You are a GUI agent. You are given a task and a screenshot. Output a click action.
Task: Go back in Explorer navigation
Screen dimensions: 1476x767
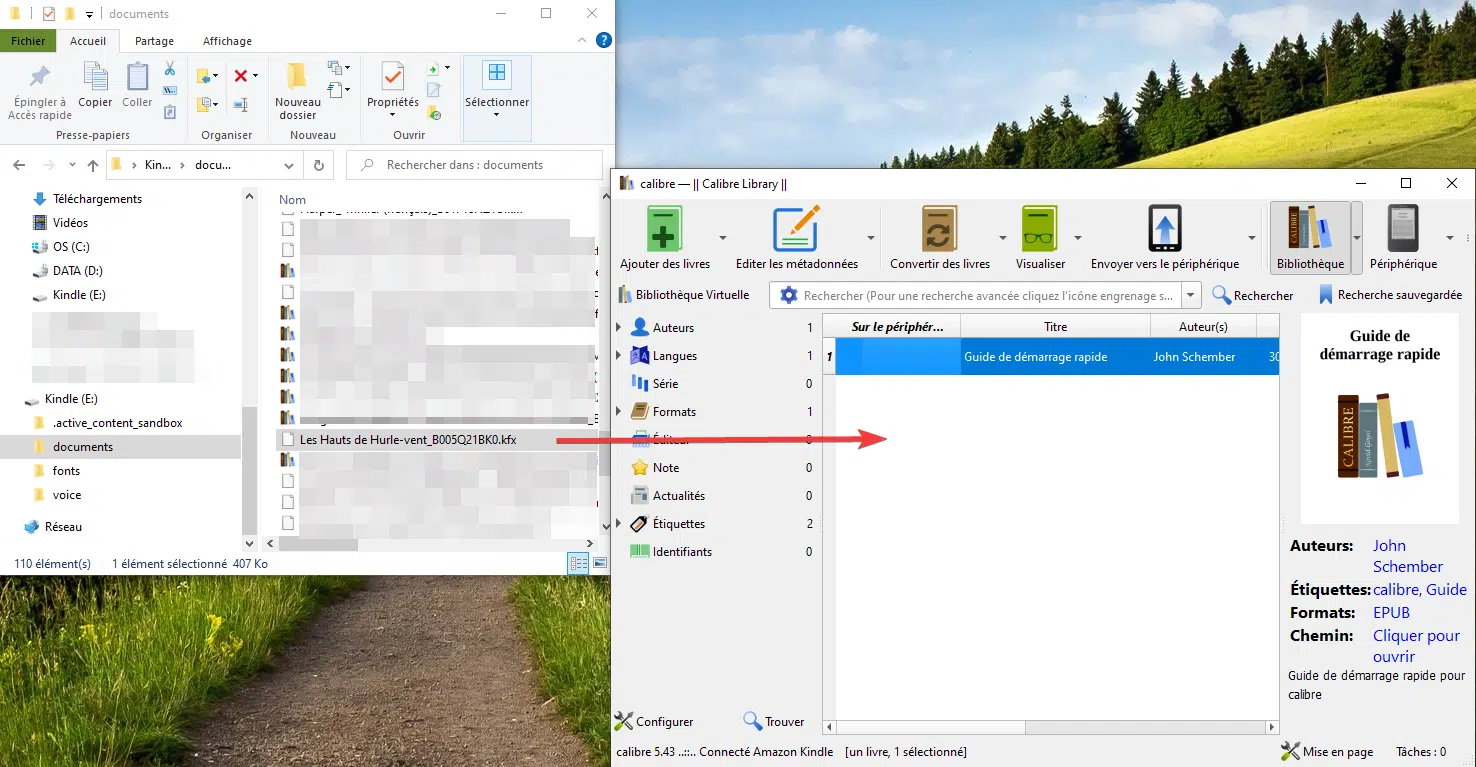(x=21, y=165)
